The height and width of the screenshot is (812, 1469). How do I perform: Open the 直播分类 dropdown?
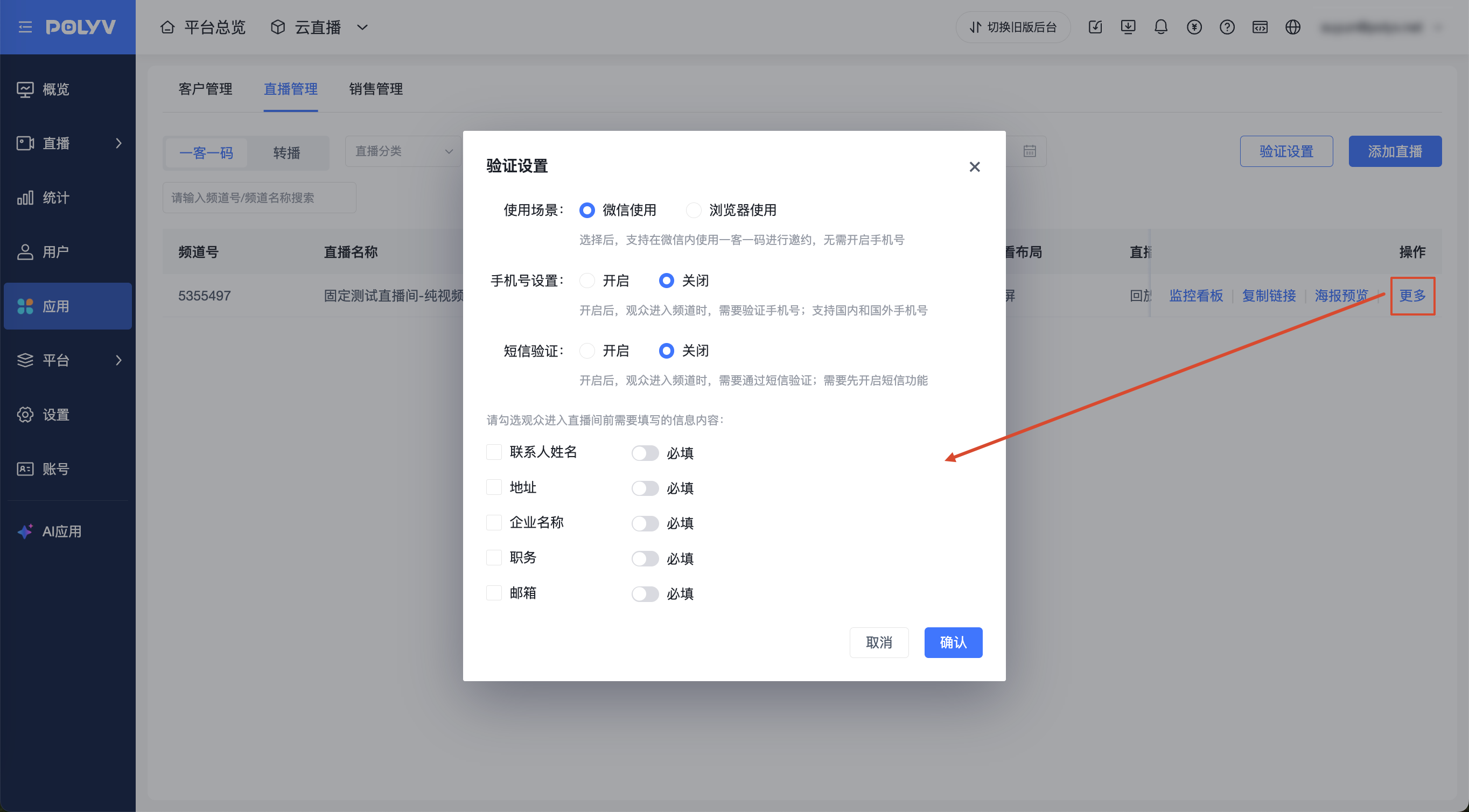403,151
